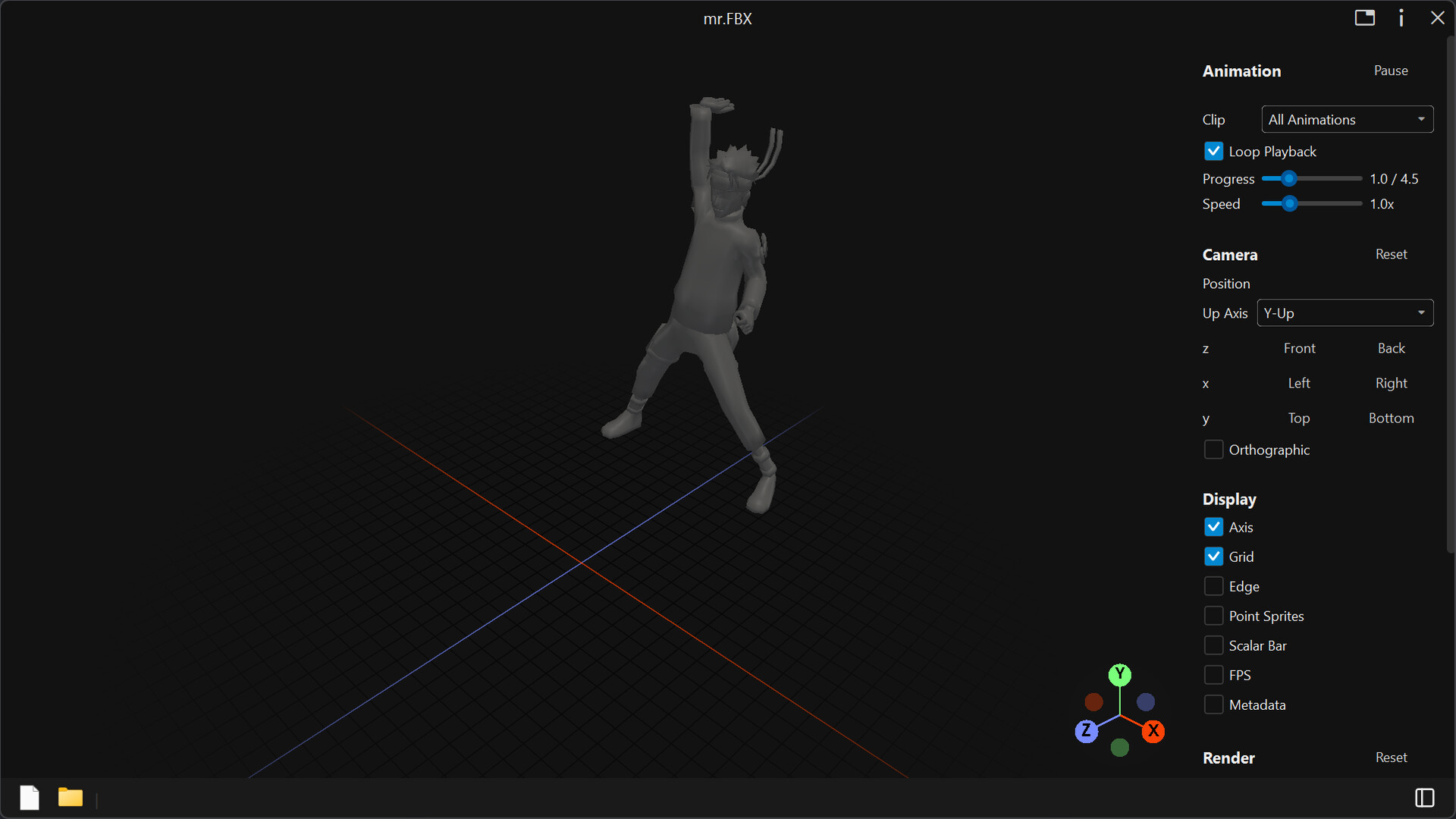The height and width of the screenshot is (819, 1456).
Task: Switch to compact overlay window mode
Action: click(1365, 17)
